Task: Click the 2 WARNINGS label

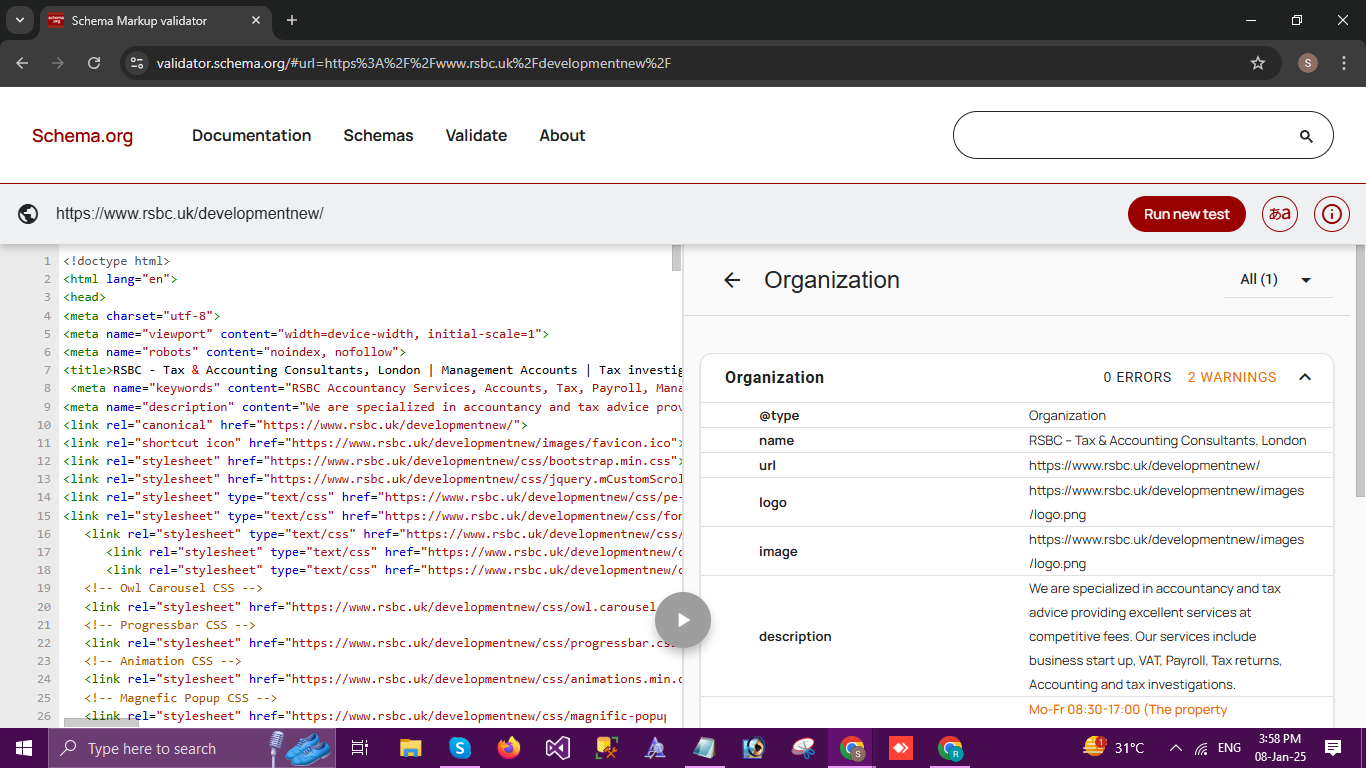Action: [1232, 377]
